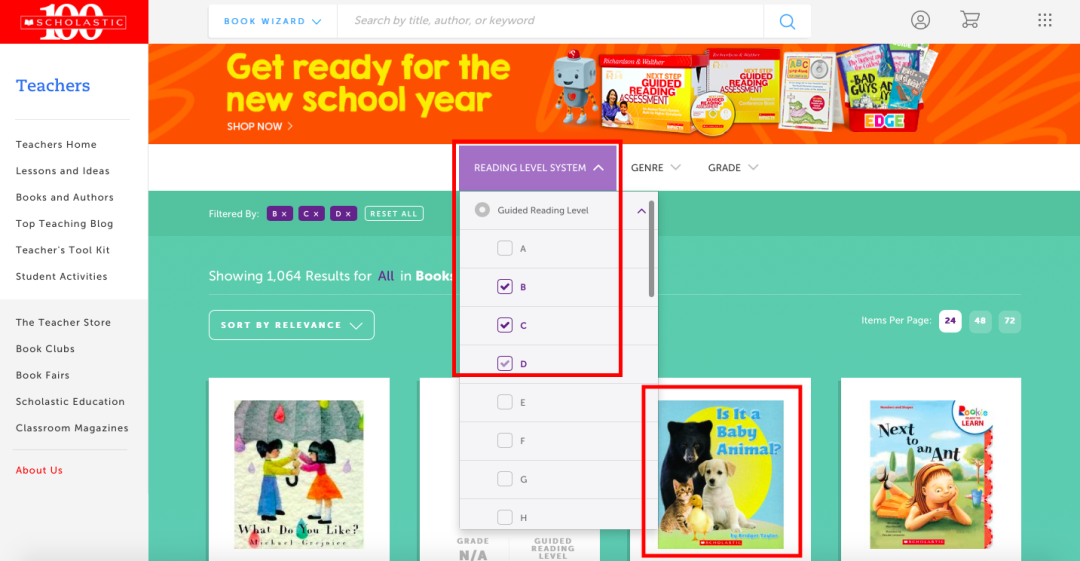Remove the C filter tag
The image size is (1080, 561).
(x=311, y=214)
